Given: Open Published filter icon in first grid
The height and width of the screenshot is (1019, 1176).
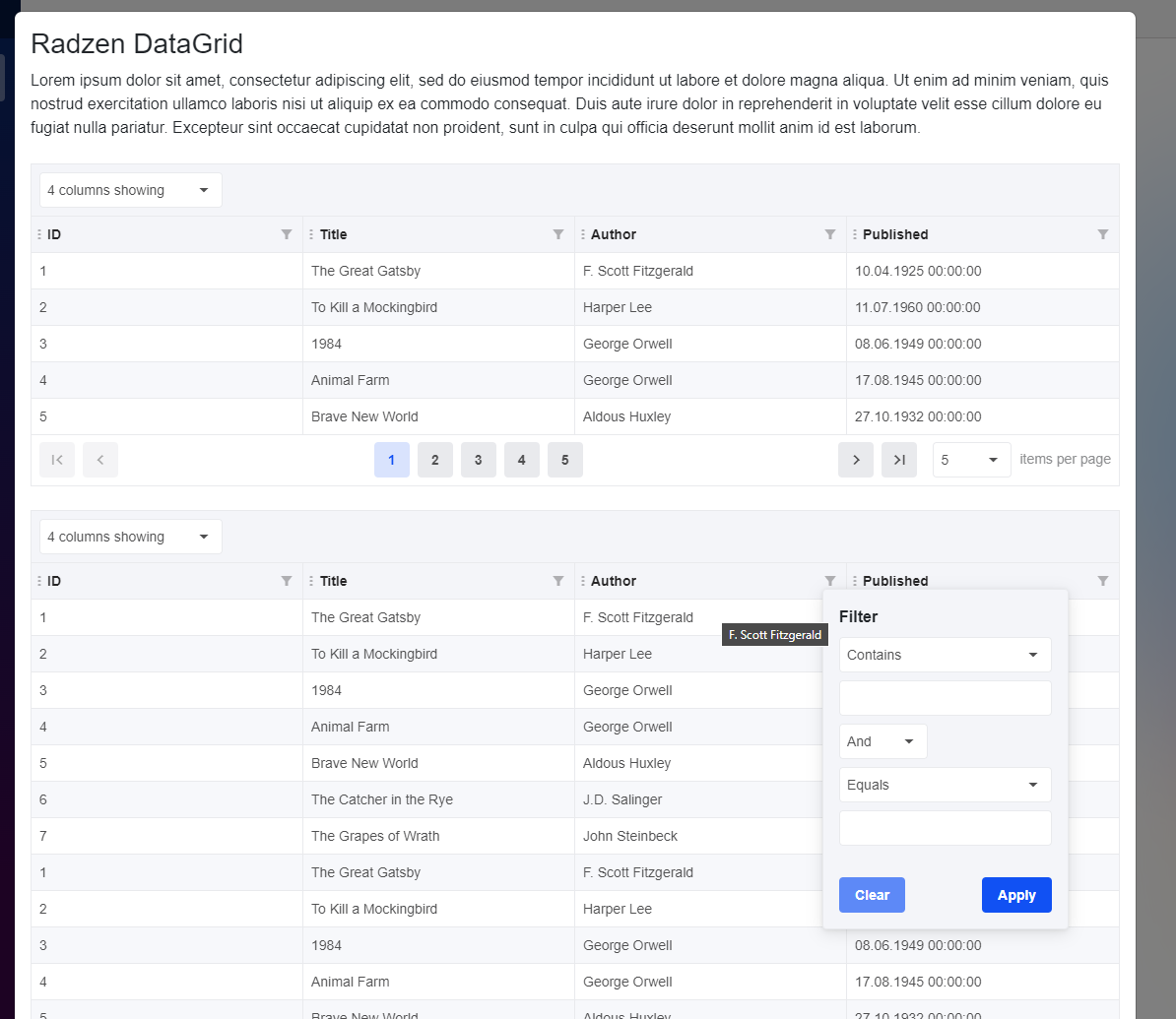Looking at the screenshot, I should click(1103, 234).
